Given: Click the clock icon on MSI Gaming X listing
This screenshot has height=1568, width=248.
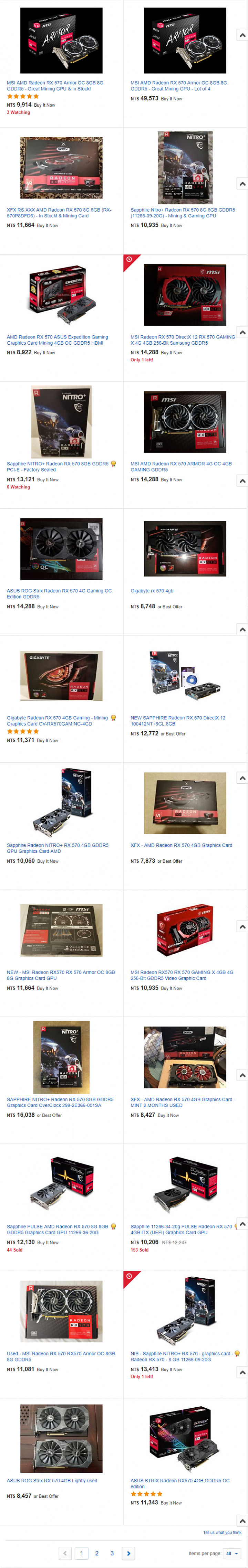Looking at the screenshot, I should click(128, 259).
